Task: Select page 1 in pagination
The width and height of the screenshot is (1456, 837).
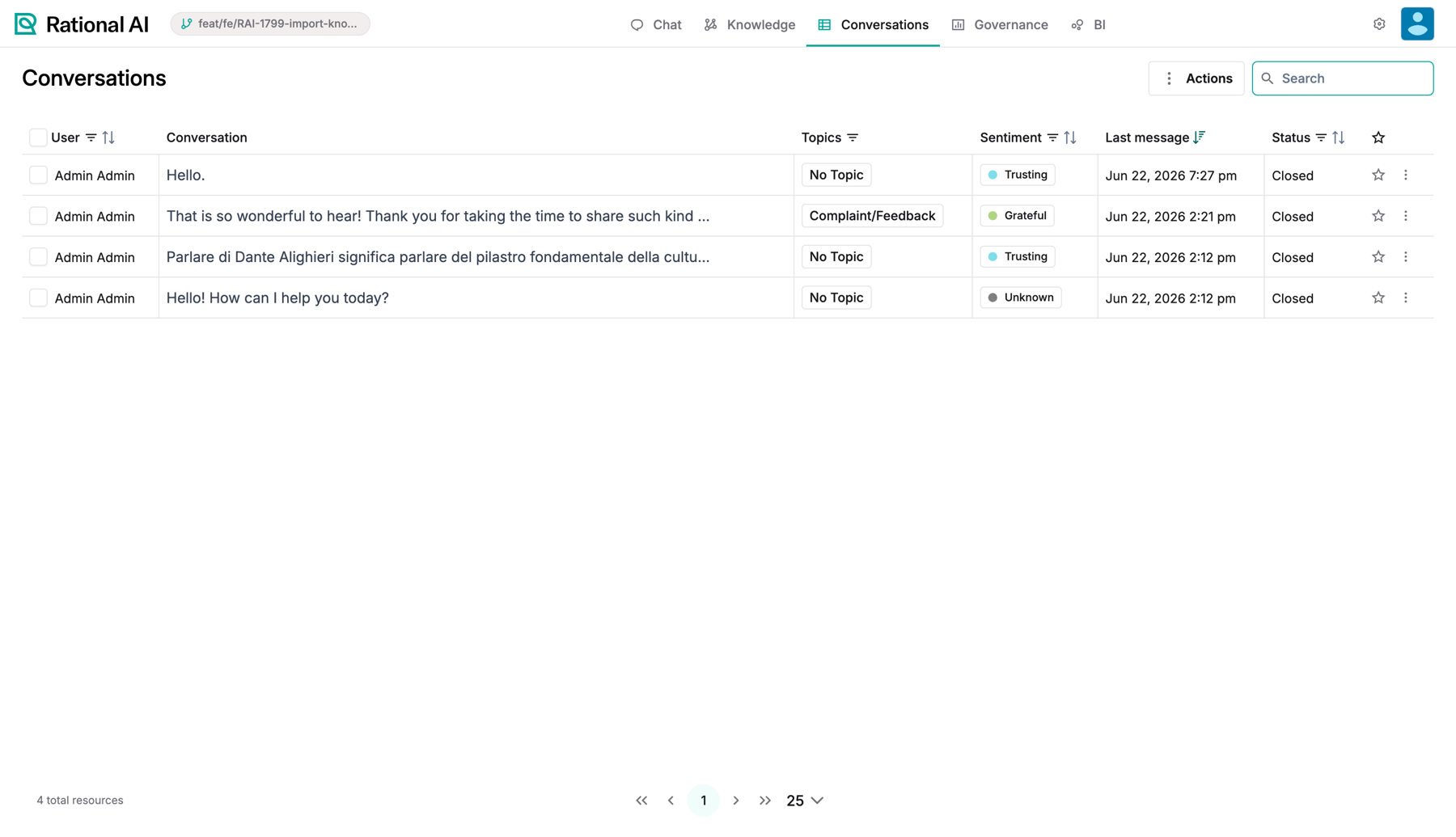Action: pos(704,801)
